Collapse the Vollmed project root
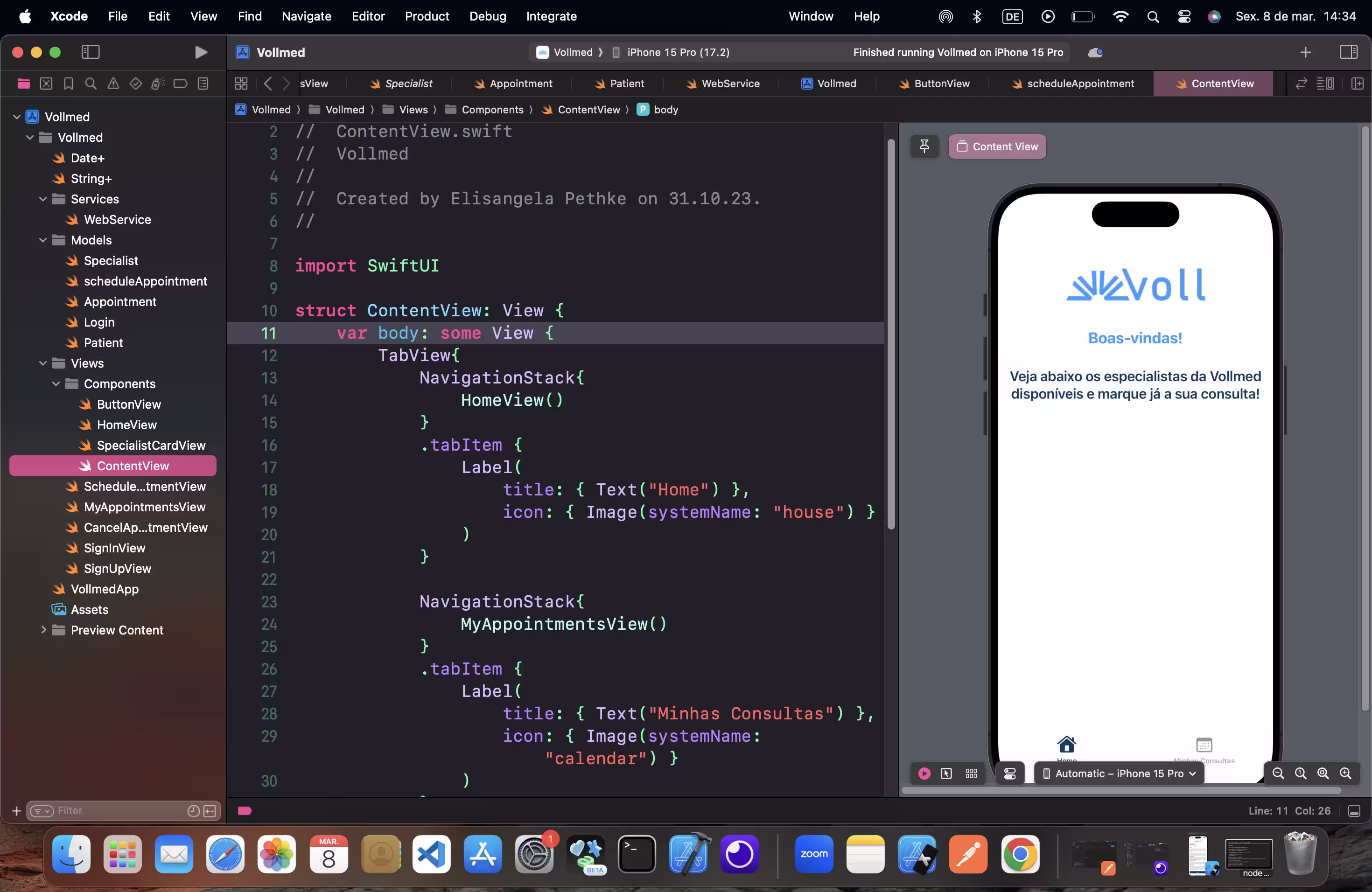The height and width of the screenshot is (892, 1372). click(17, 117)
